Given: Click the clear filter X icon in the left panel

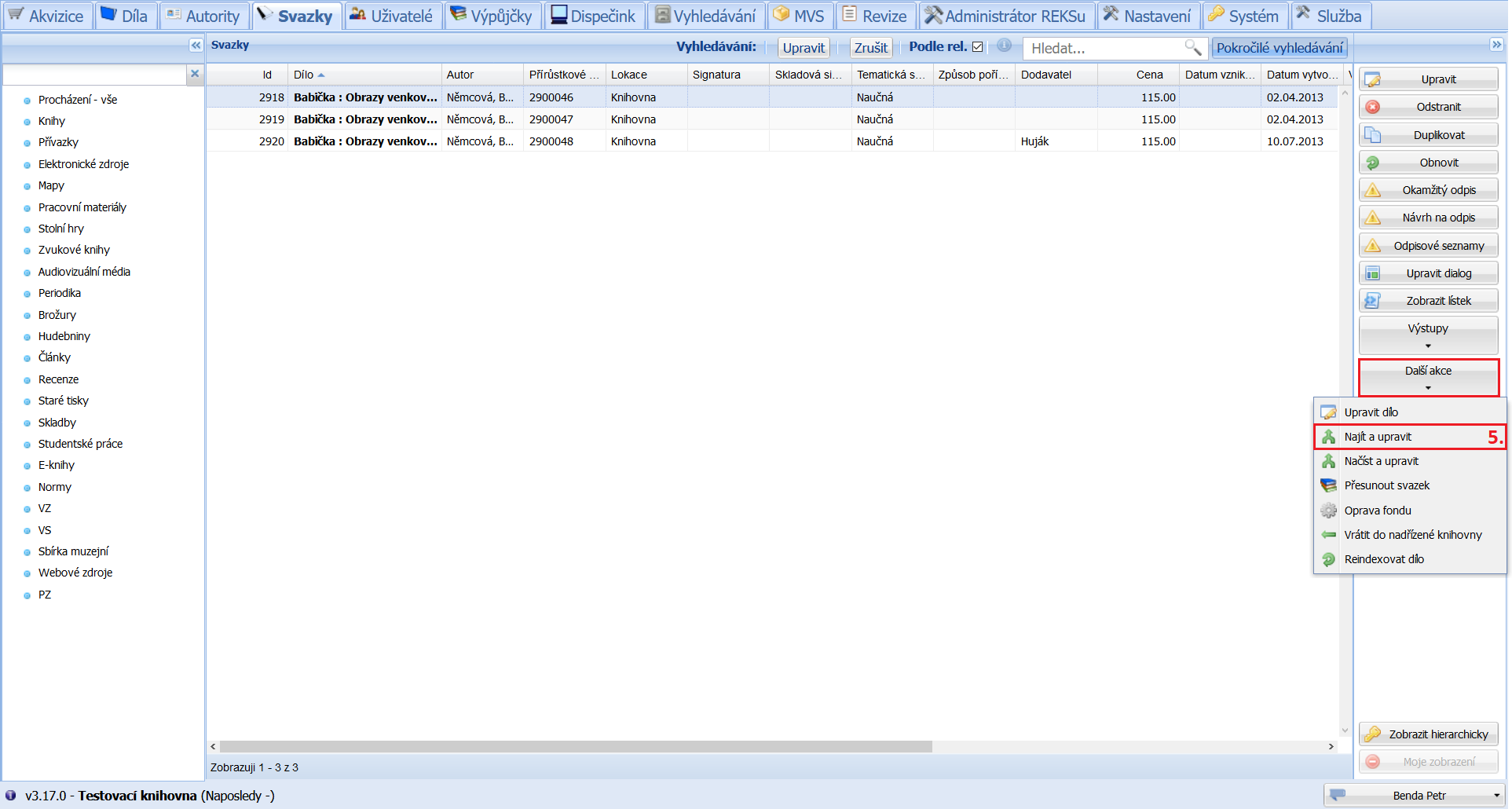Looking at the screenshot, I should pos(195,74).
